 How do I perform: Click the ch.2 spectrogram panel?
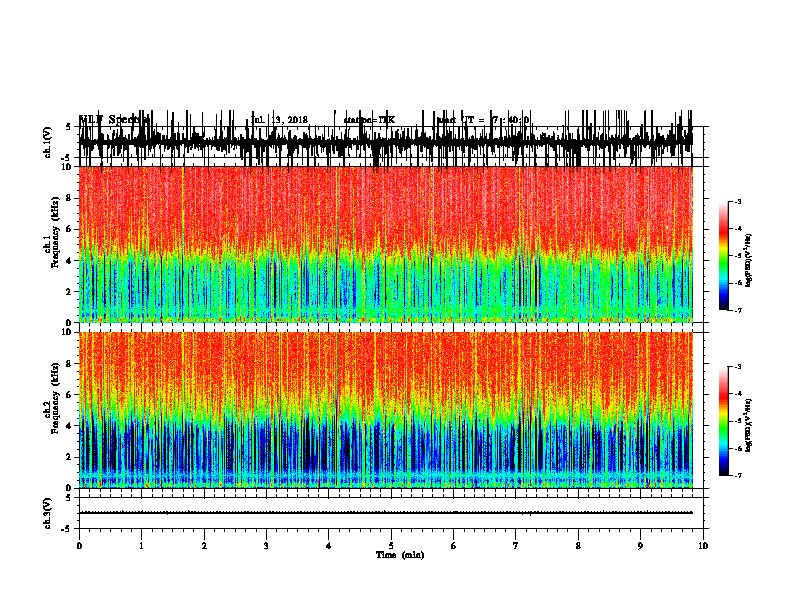(x=386, y=410)
